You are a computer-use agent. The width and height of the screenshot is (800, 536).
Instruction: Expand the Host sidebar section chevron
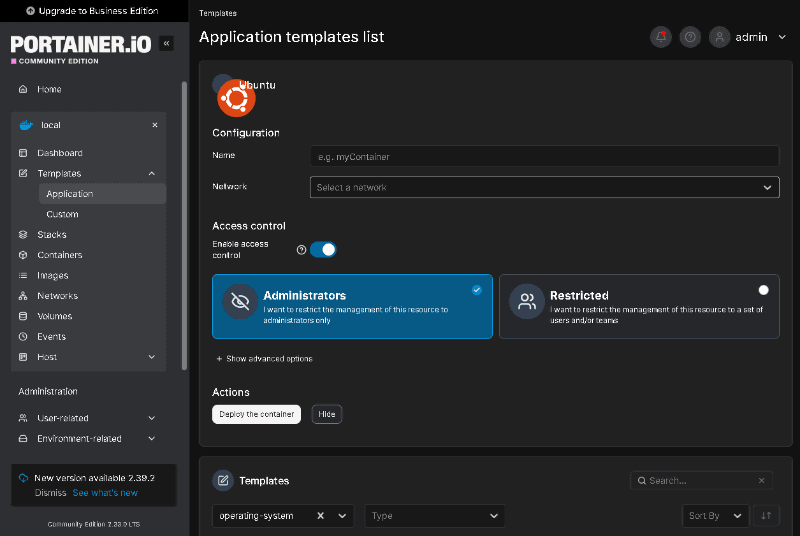coord(152,357)
